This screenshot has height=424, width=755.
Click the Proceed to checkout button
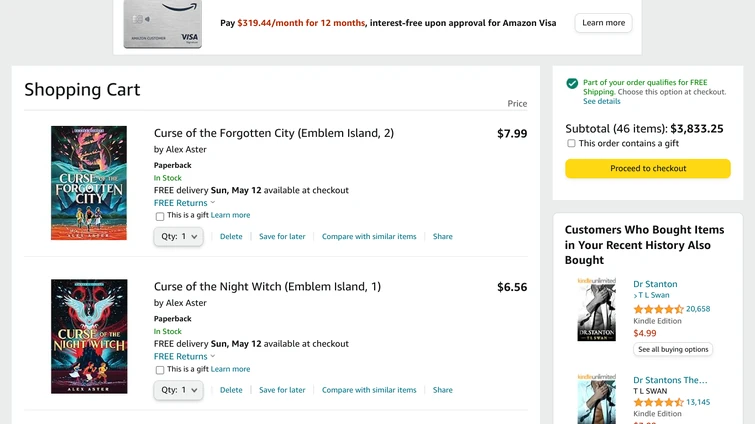point(648,168)
